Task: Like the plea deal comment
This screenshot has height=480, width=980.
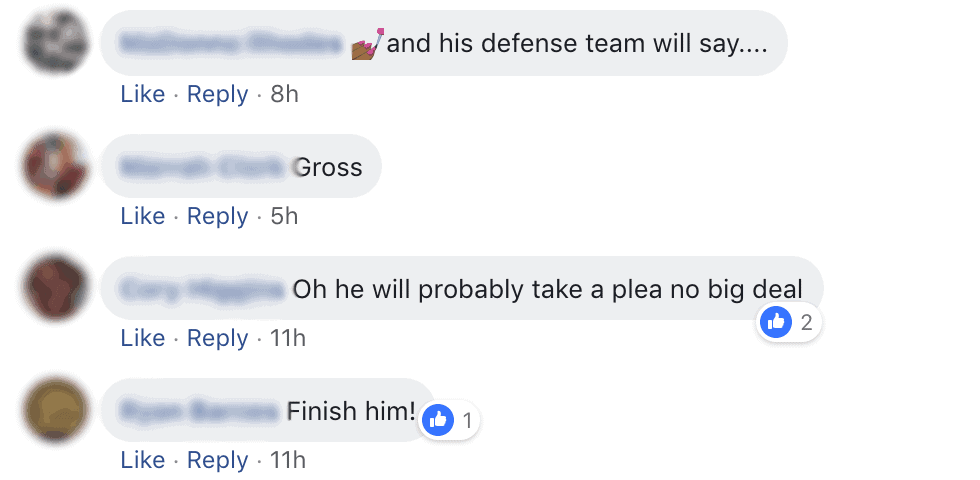Action: [142, 338]
